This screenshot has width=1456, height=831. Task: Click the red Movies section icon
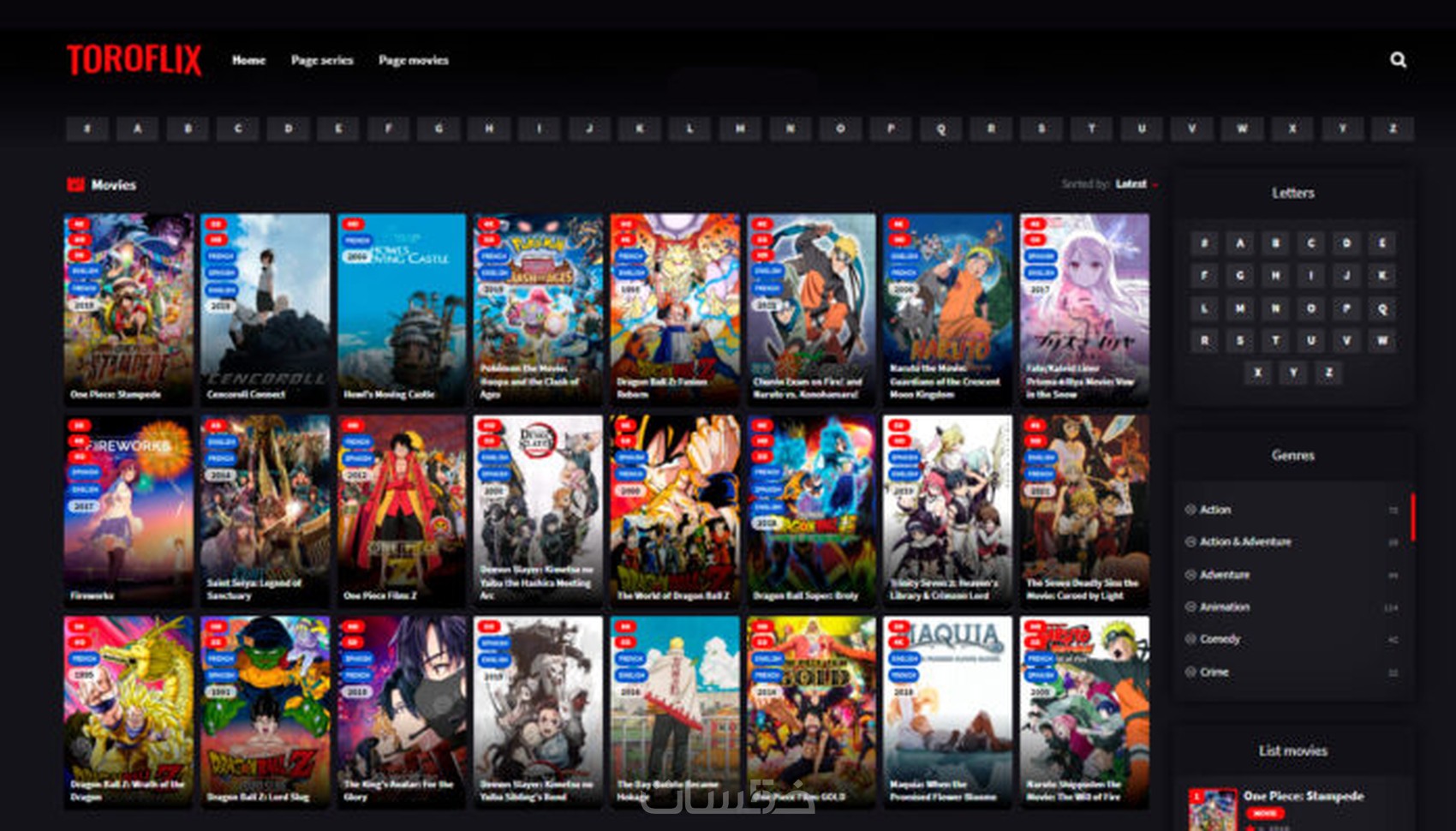click(76, 184)
